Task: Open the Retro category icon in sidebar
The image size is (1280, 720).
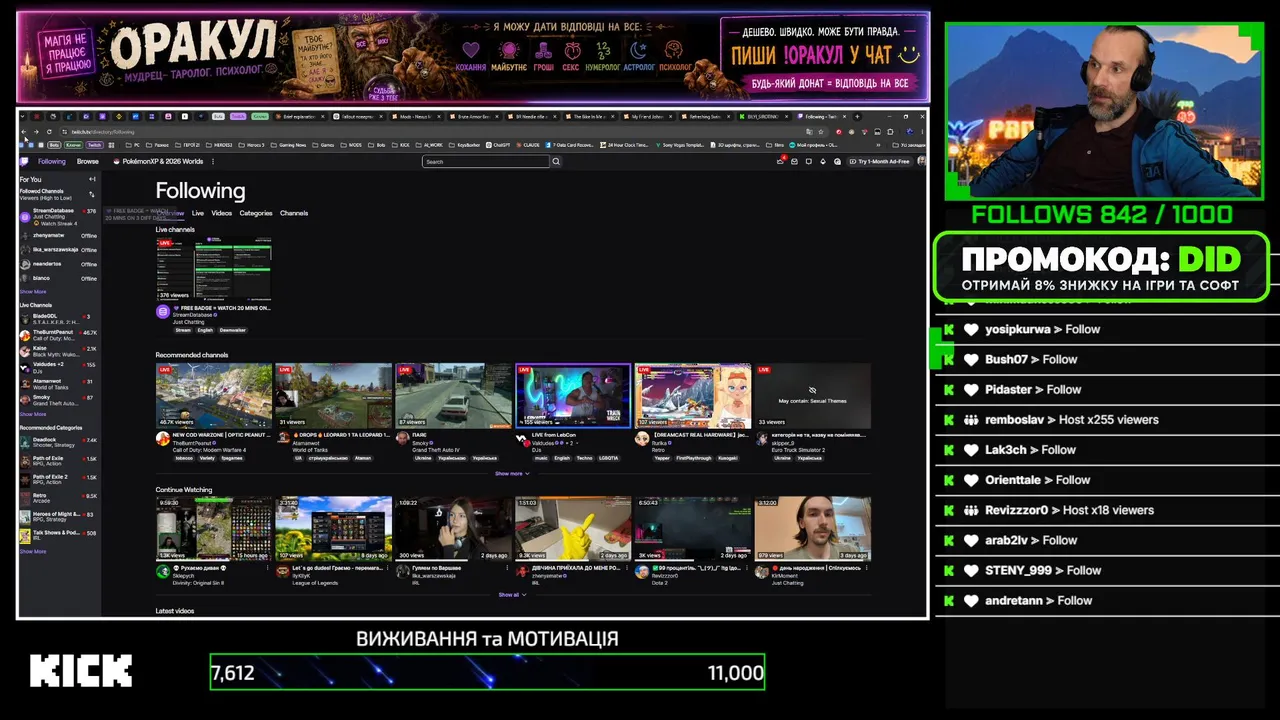Action: (25, 497)
